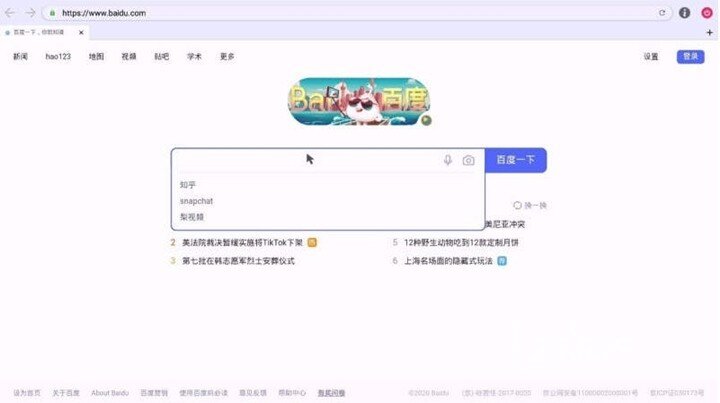Open a new tab with plus icon
The height and width of the screenshot is (403, 720).
pos(709,33)
